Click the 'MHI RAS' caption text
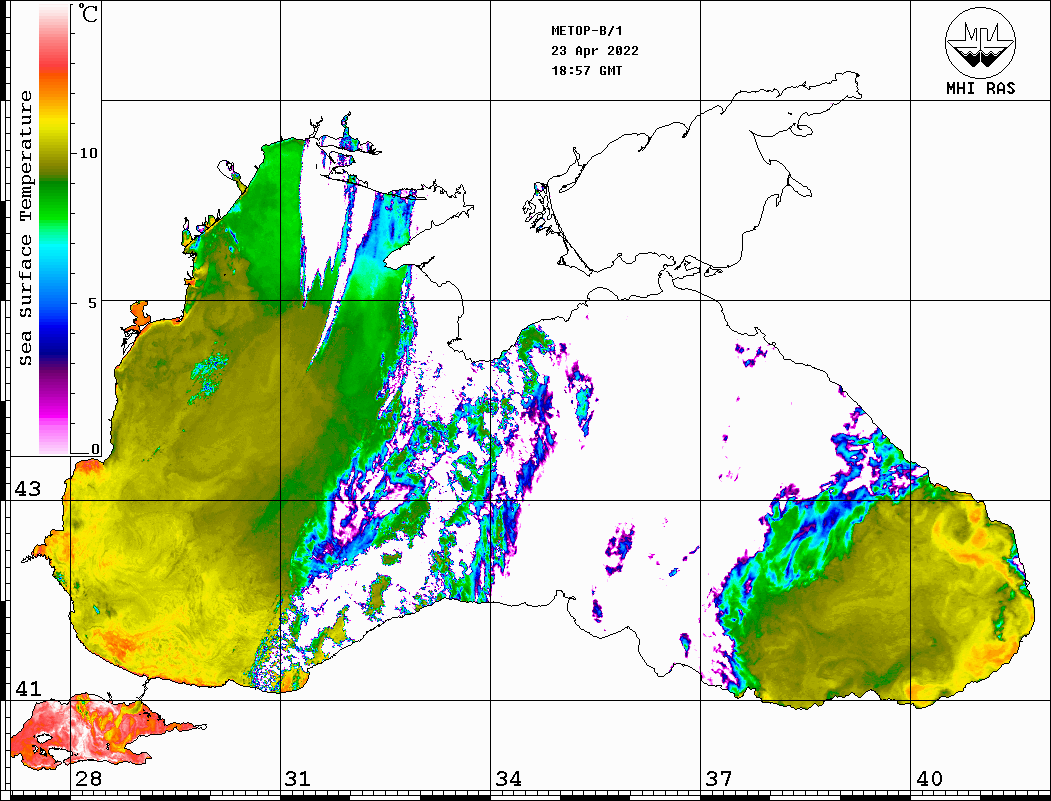The width and height of the screenshot is (1051, 801). click(981, 88)
